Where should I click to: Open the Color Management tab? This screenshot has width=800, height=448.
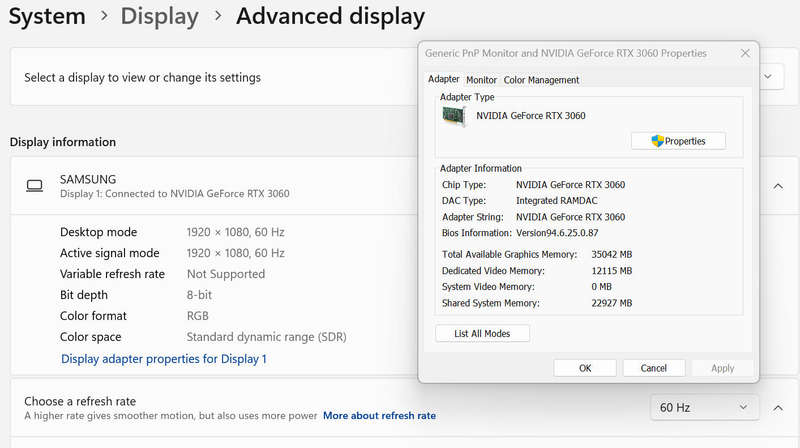tap(541, 80)
